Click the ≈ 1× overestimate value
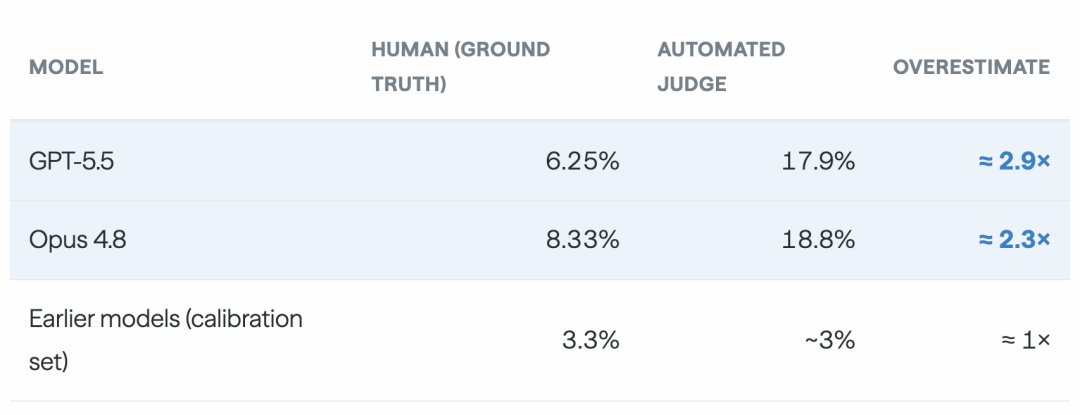Image resolution: width=1080 pixels, height=415 pixels. click(x=1024, y=340)
